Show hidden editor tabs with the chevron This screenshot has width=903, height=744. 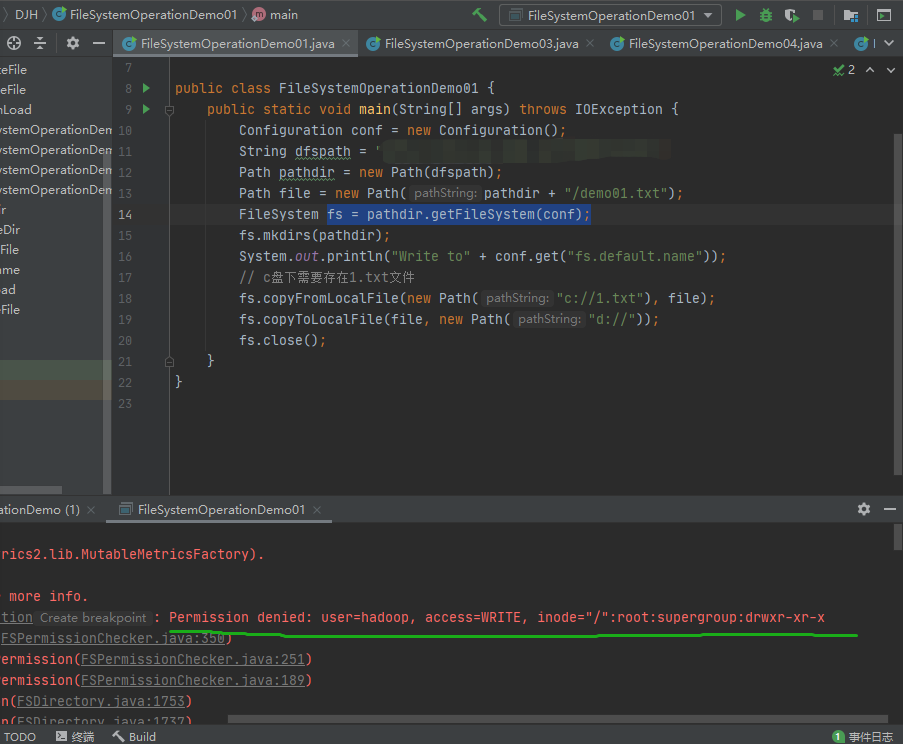(x=889, y=43)
